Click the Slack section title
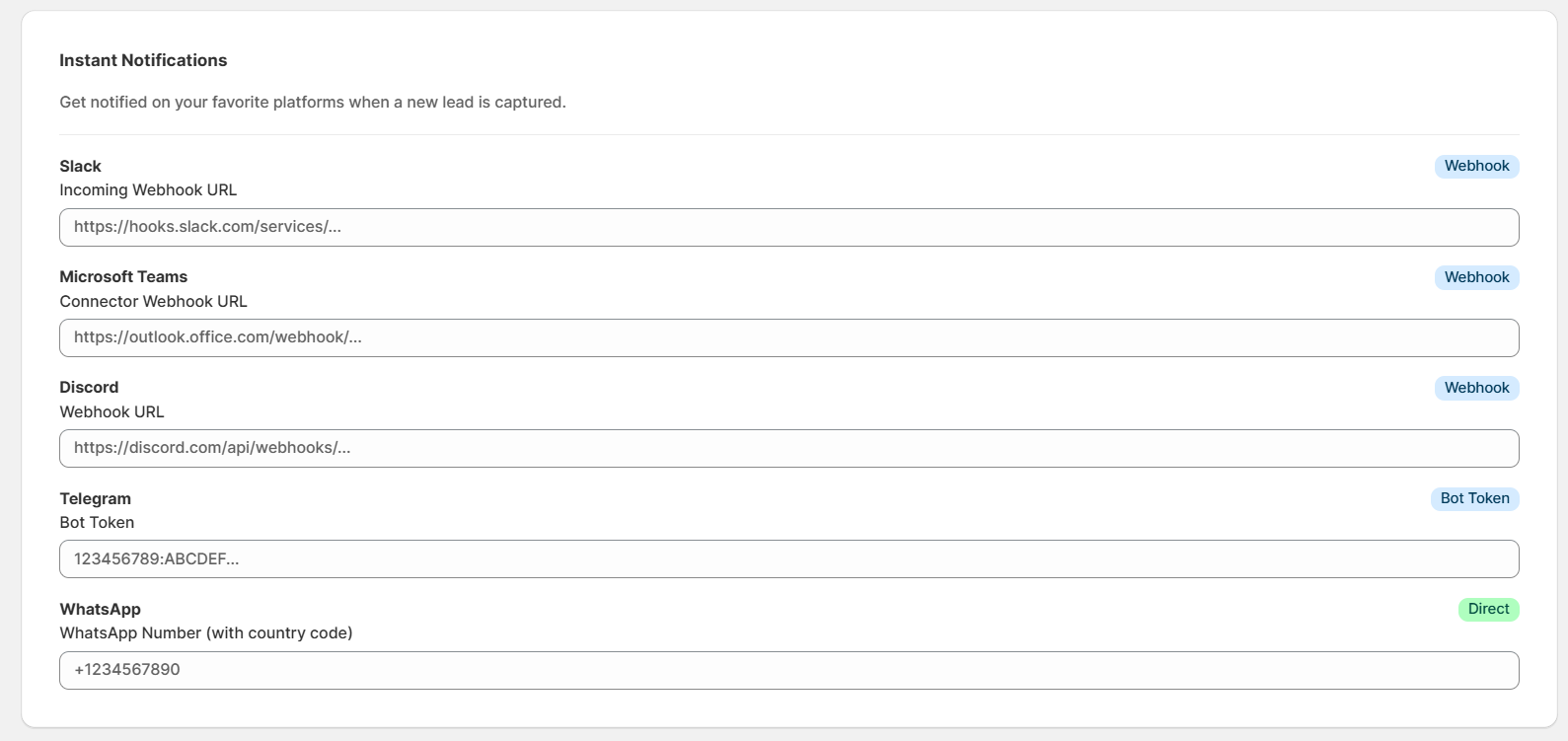This screenshot has width=1568, height=741. pos(80,166)
